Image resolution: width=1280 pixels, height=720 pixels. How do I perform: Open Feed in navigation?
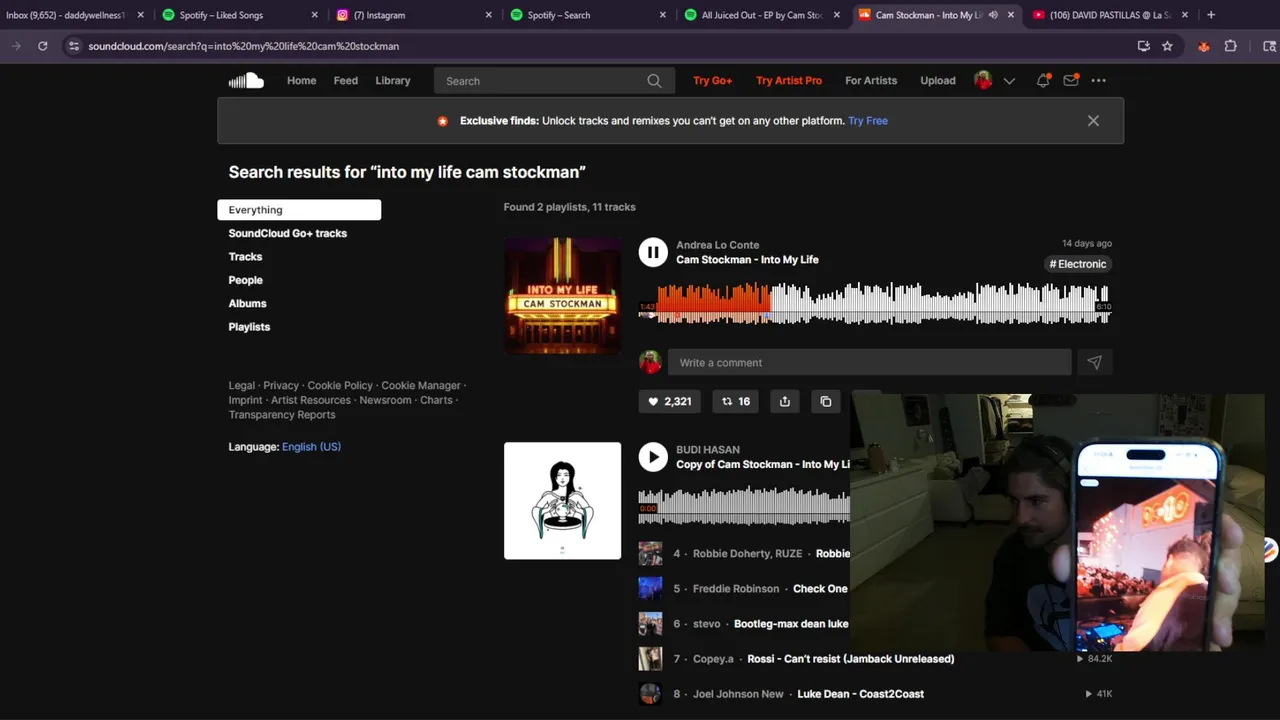[x=346, y=81]
